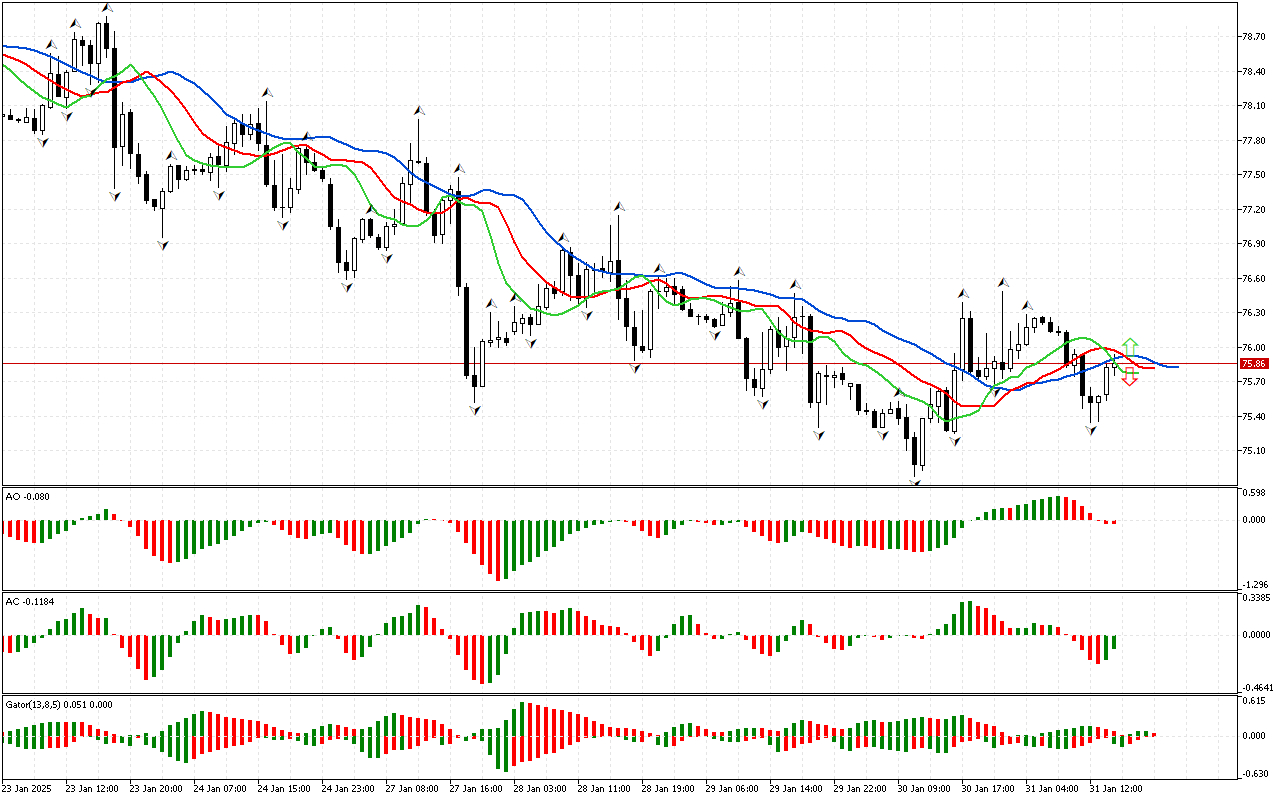Click the red down arrow signal icon
This screenshot has width=1280, height=800.
1129,377
